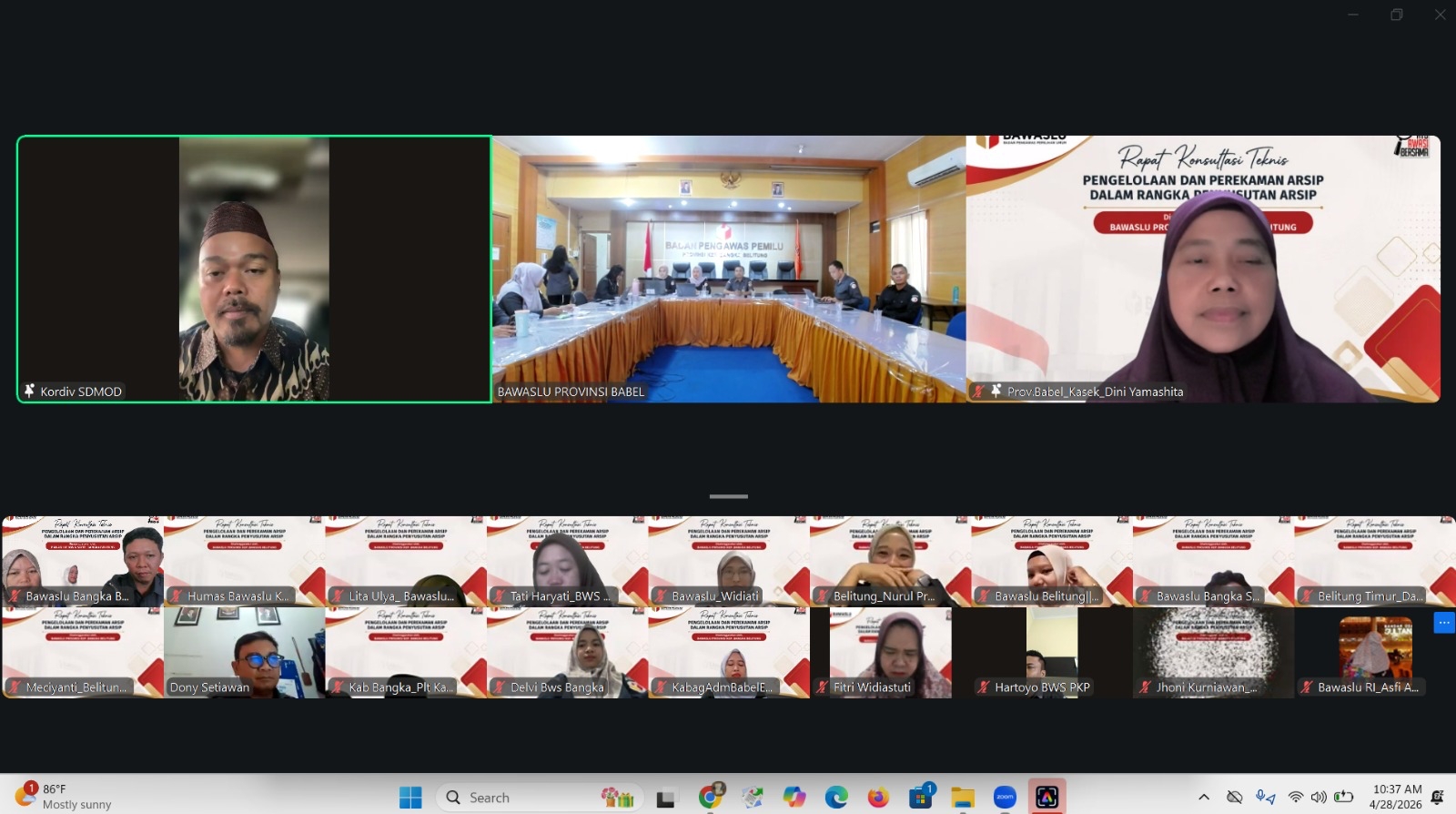Open more options on the Bawaslu RI_Asfi tile
Screen dimensions: 1456x814
click(x=1444, y=623)
